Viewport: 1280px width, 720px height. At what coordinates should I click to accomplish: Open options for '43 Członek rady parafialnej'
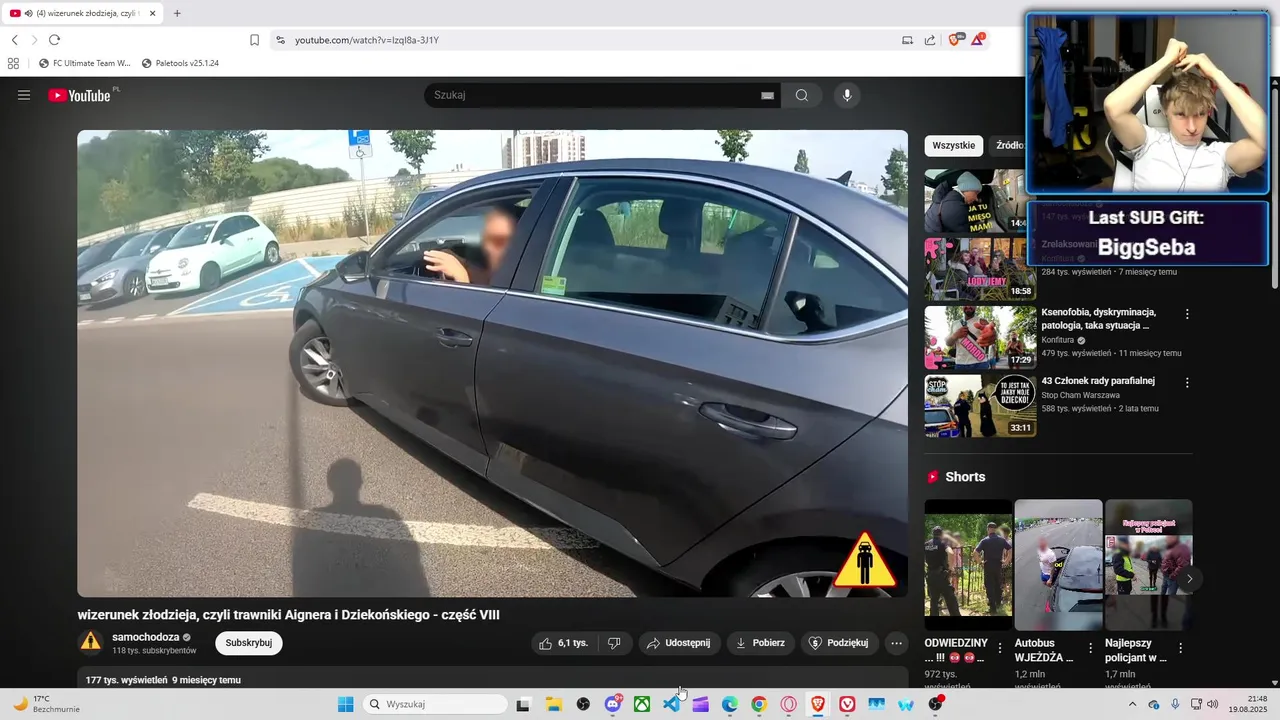(1187, 382)
